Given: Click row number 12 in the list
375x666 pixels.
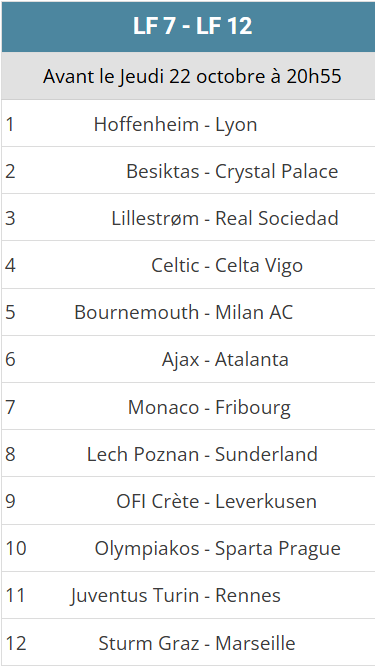Looking at the screenshot, I should click(16, 643).
